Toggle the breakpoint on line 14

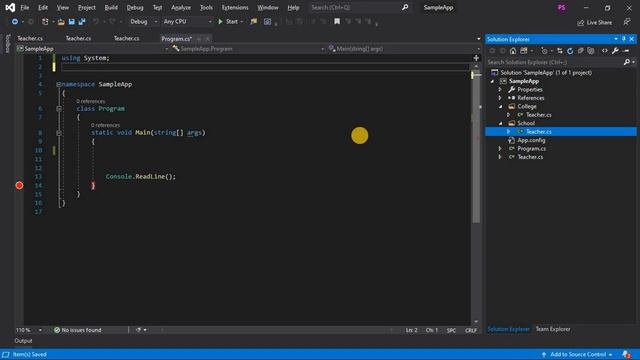19,185
